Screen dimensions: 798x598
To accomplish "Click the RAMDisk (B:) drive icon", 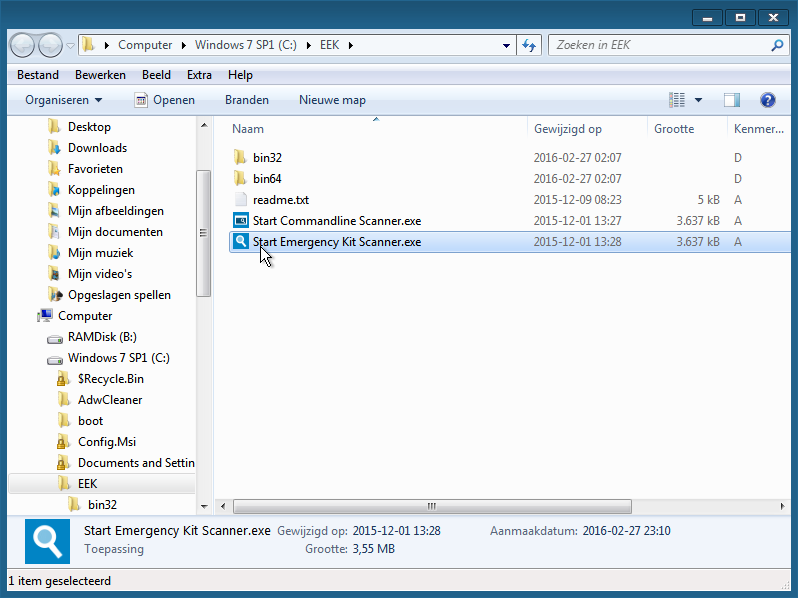I will (55, 338).
